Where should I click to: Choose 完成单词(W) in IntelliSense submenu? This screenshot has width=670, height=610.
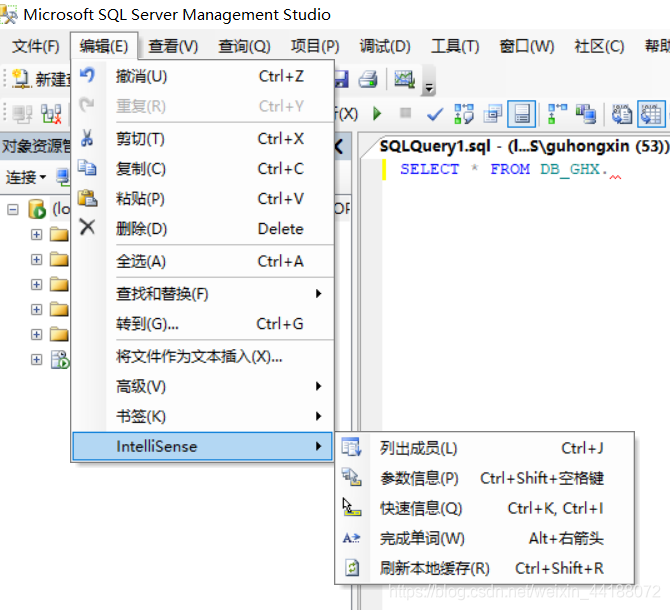tap(485, 538)
